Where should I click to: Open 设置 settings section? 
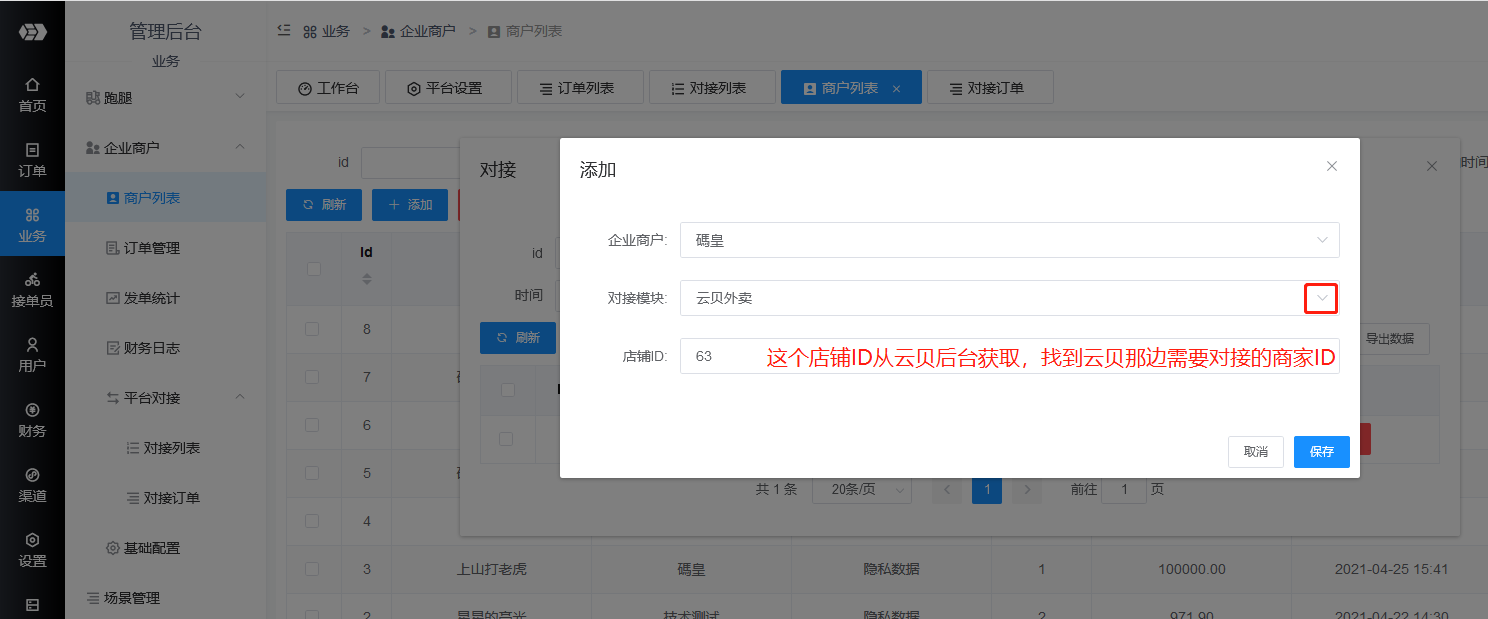point(32,549)
